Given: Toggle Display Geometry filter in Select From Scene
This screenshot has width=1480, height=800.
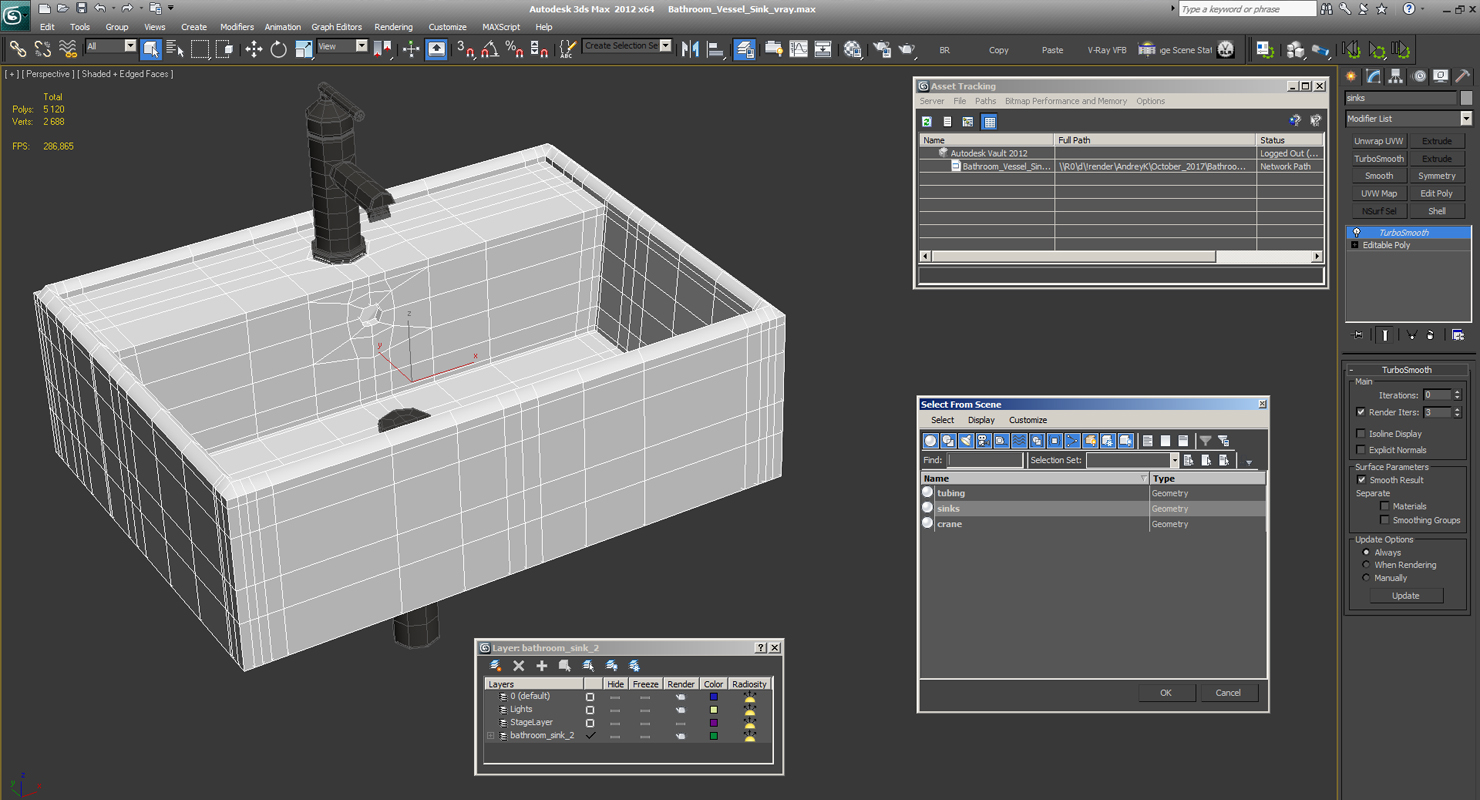Looking at the screenshot, I should tap(930, 440).
